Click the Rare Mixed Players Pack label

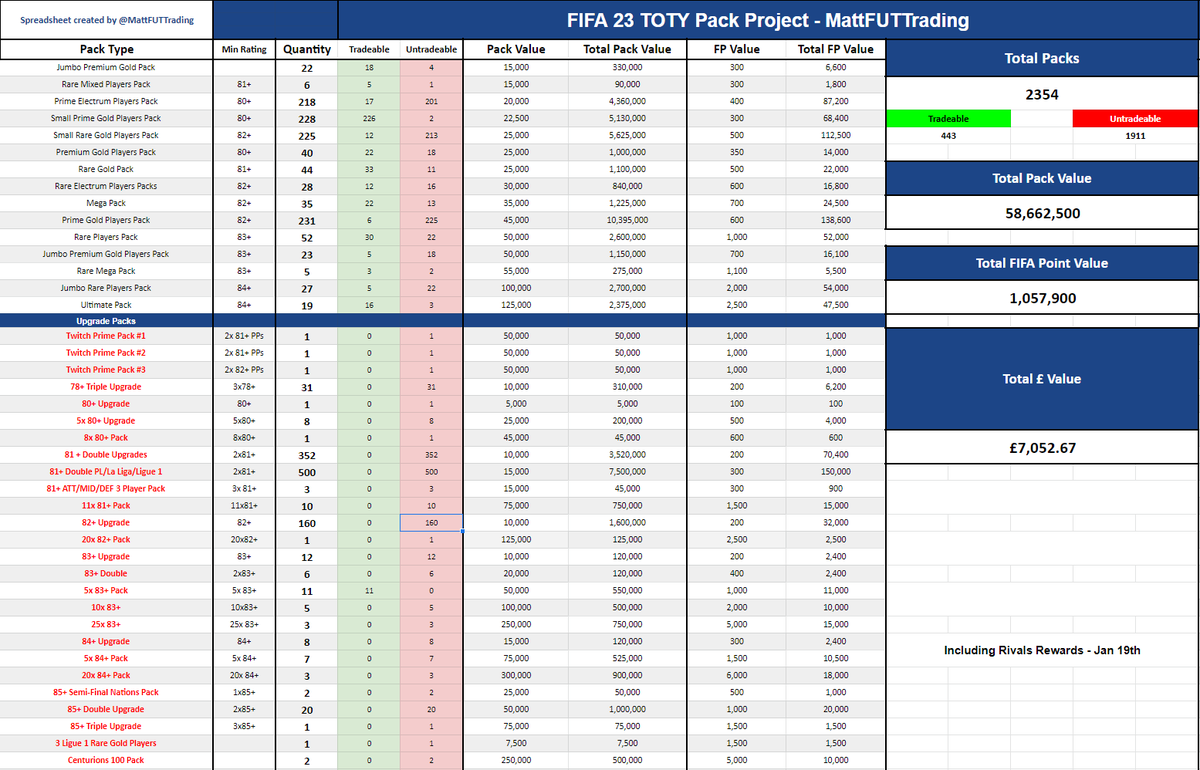(106, 84)
